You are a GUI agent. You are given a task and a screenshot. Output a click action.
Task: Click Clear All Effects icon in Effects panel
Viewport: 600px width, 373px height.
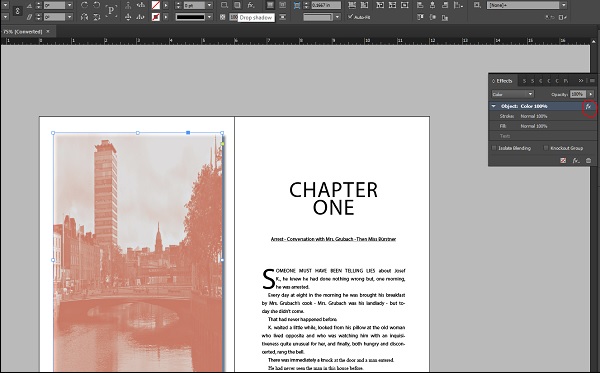tap(563, 161)
